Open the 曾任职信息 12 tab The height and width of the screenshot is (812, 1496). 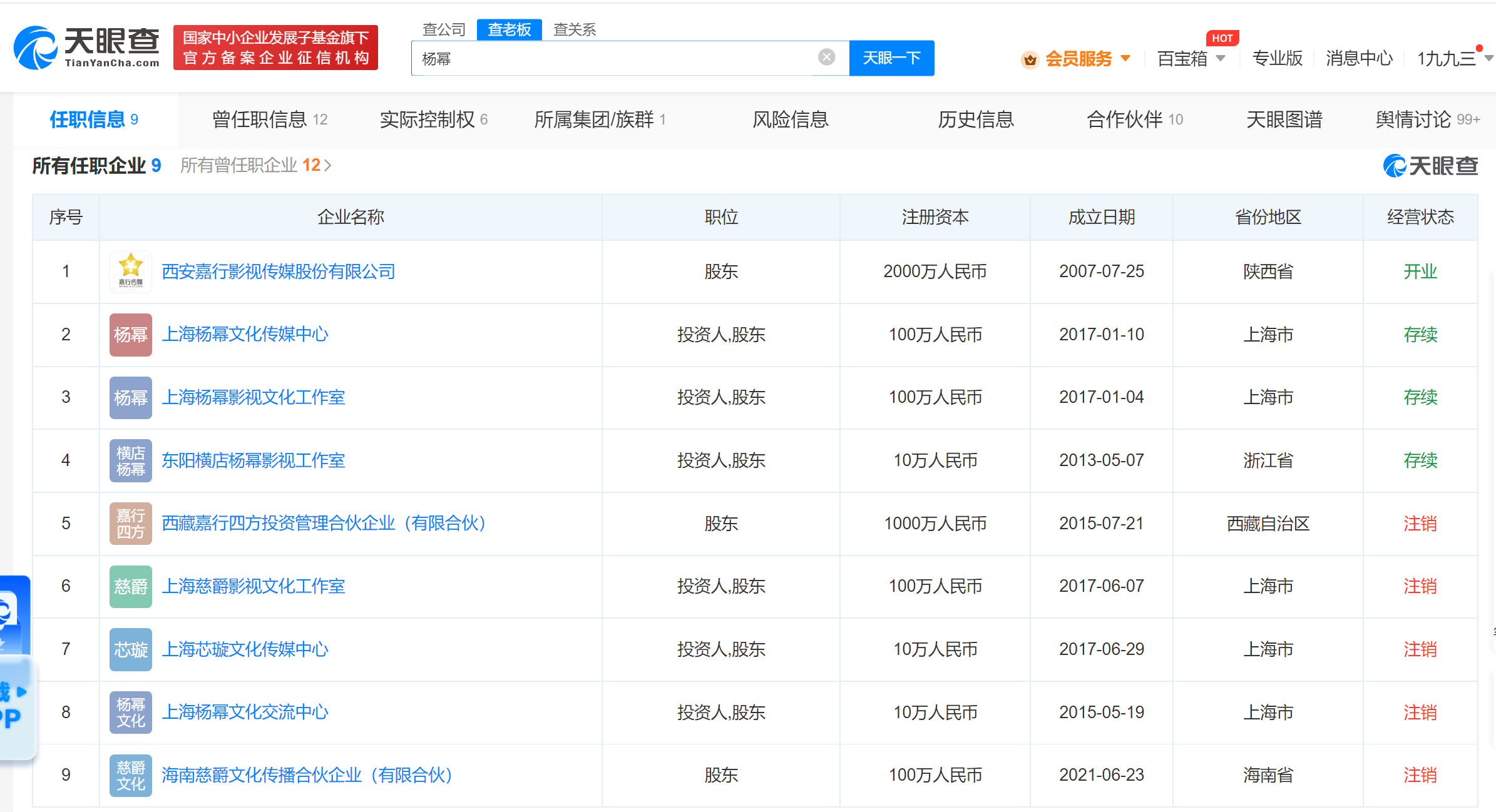pos(270,119)
